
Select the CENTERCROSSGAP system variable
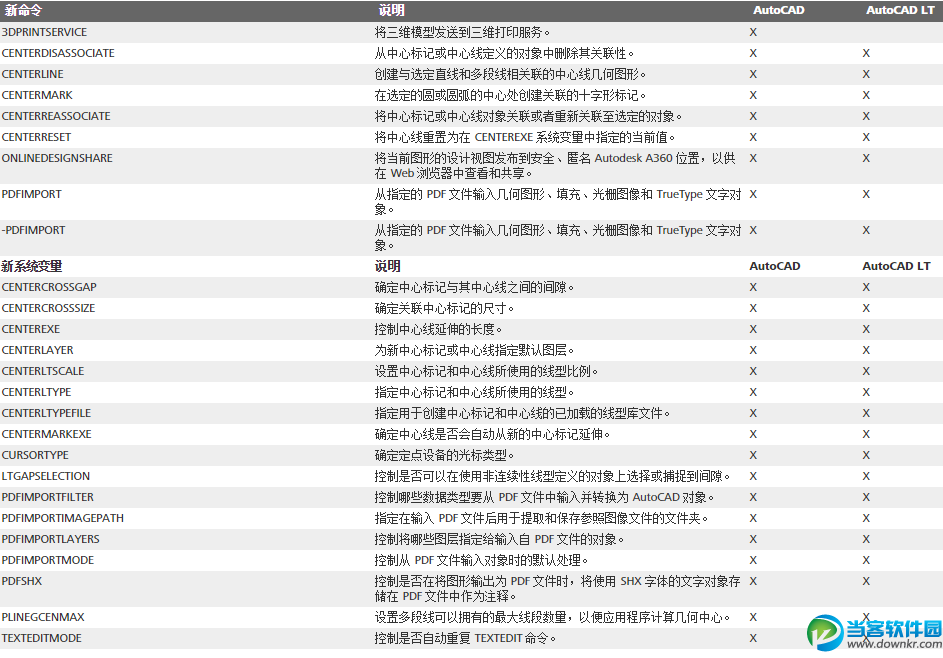[x=49, y=287]
